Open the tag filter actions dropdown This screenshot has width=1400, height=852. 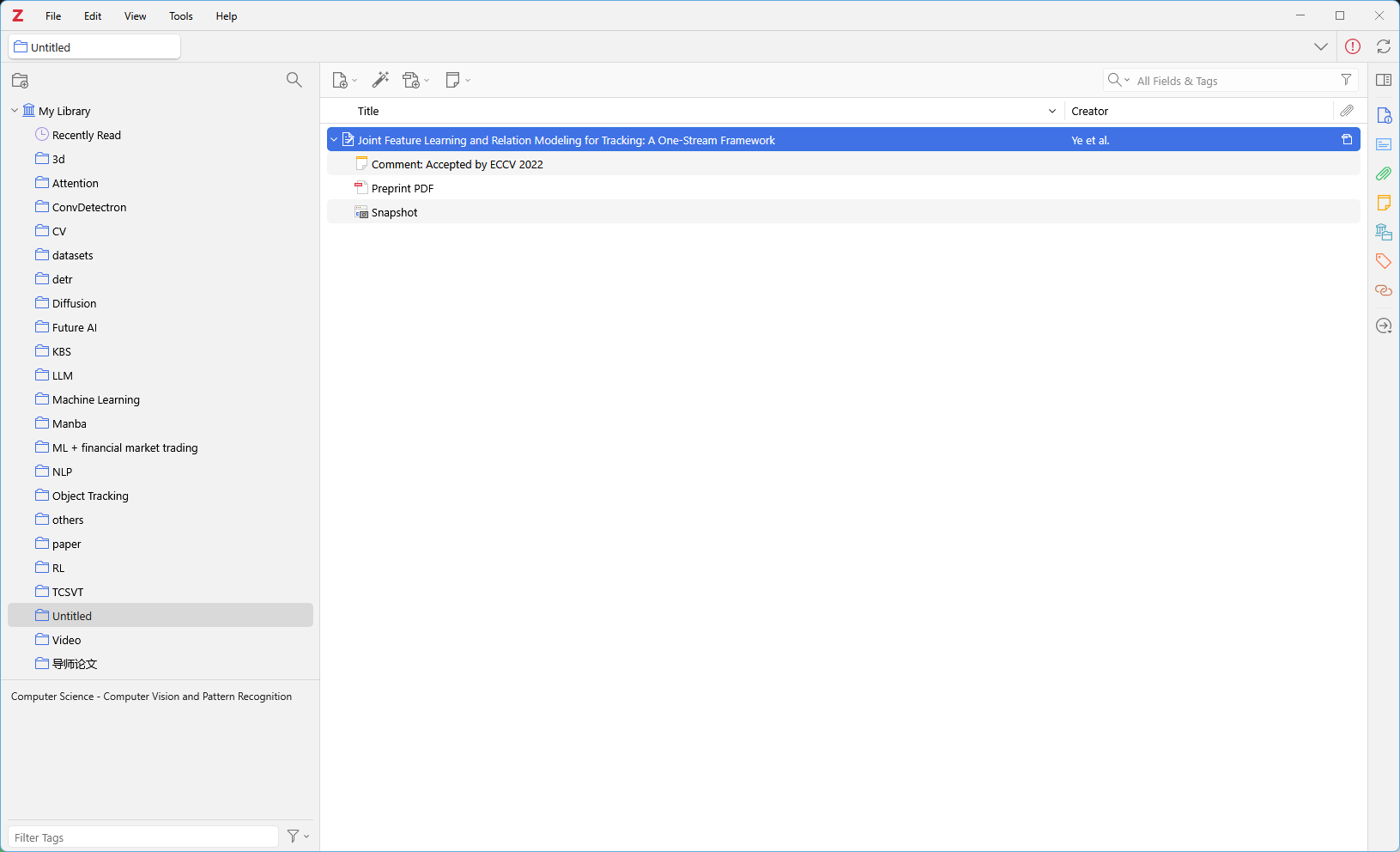click(298, 837)
